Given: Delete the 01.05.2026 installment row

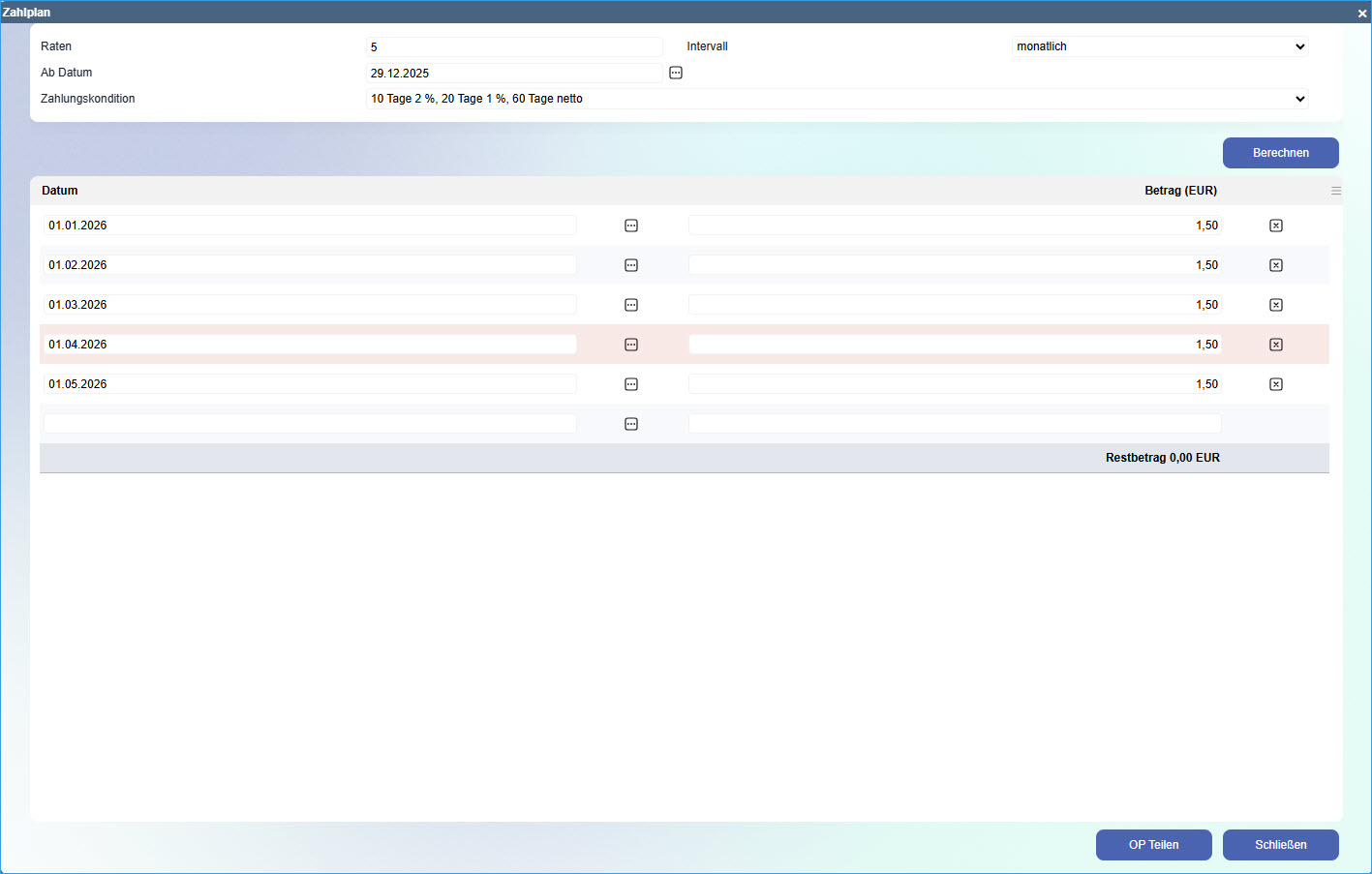Looking at the screenshot, I should [x=1276, y=384].
